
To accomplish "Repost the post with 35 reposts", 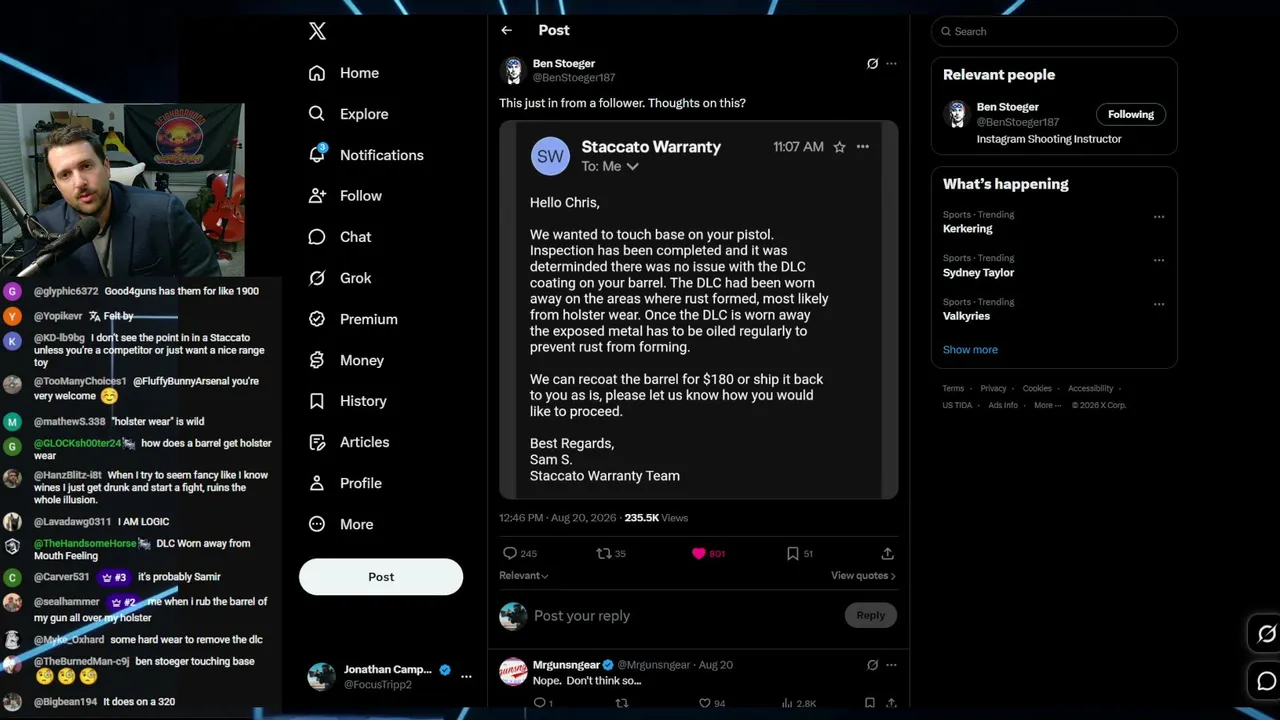I will (x=611, y=553).
